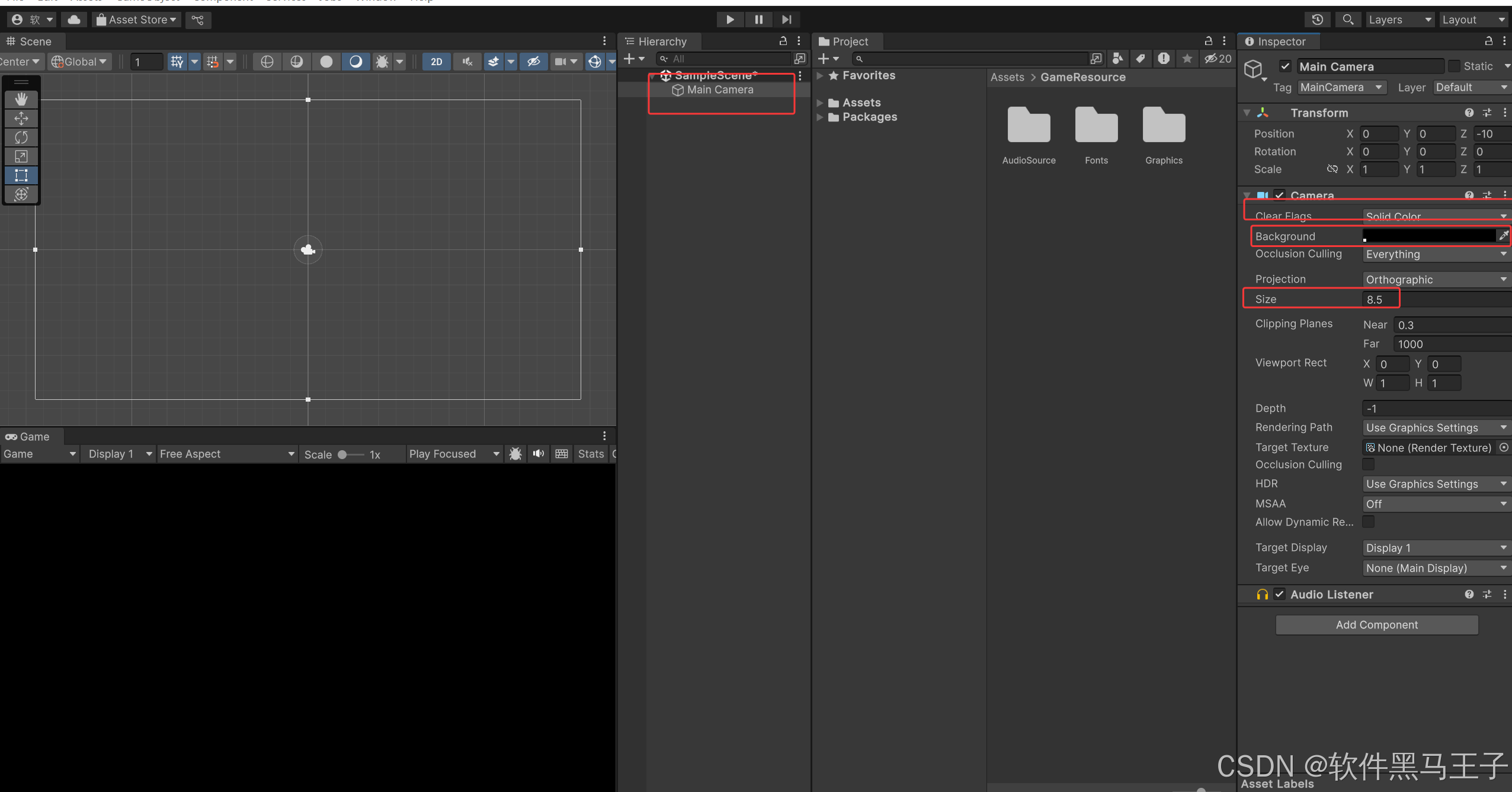Click the Play button
The height and width of the screenshot is (792, 1512).
(x=730, y=20)
